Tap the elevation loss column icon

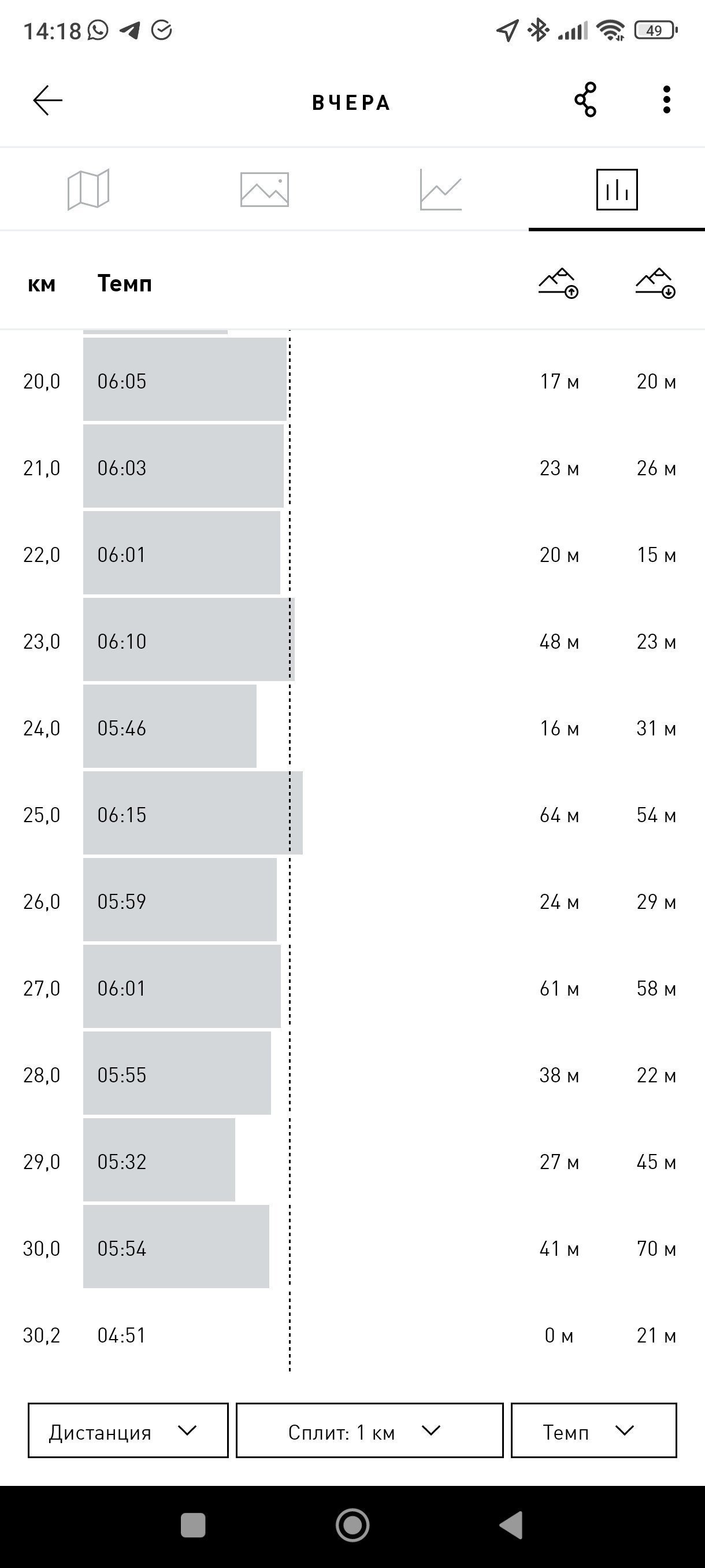tap(656, 283)
